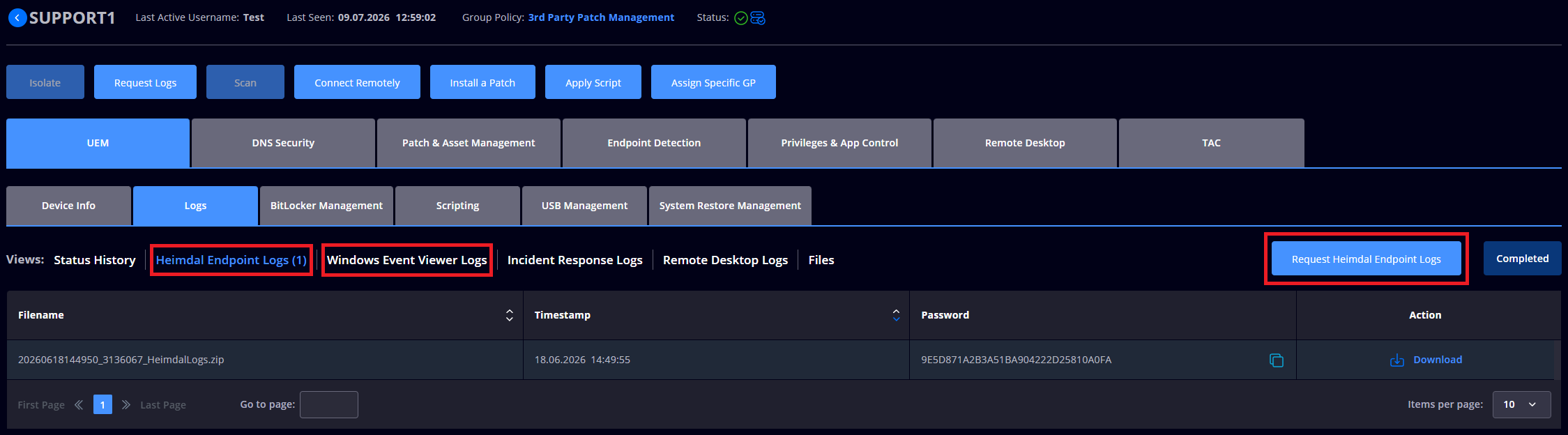Image resolution: width=1568 pixels, height=435 pixels.
Task: Select the Device Info sub-tab
Action: pos(68,206)
